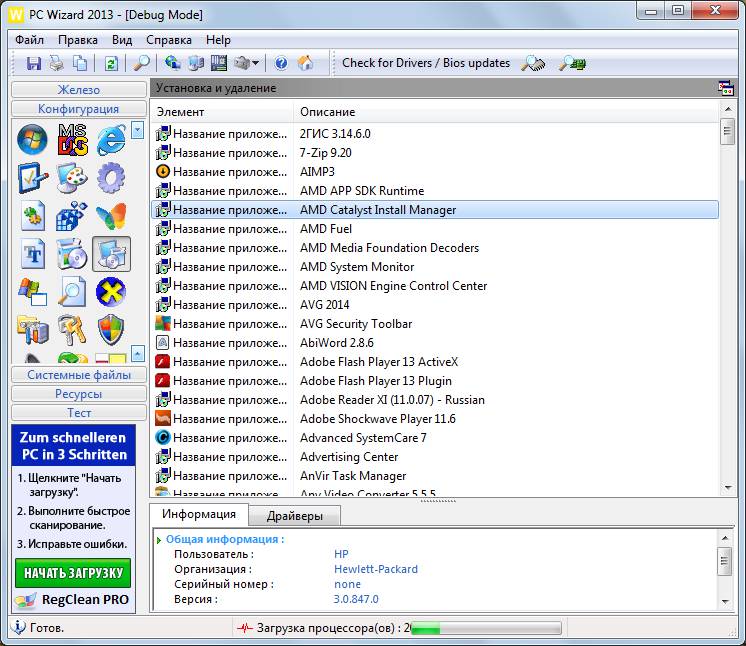Click the sidebar icon list top arrow
Viewport: 746px width, 646px height.
tap(137, 130)
